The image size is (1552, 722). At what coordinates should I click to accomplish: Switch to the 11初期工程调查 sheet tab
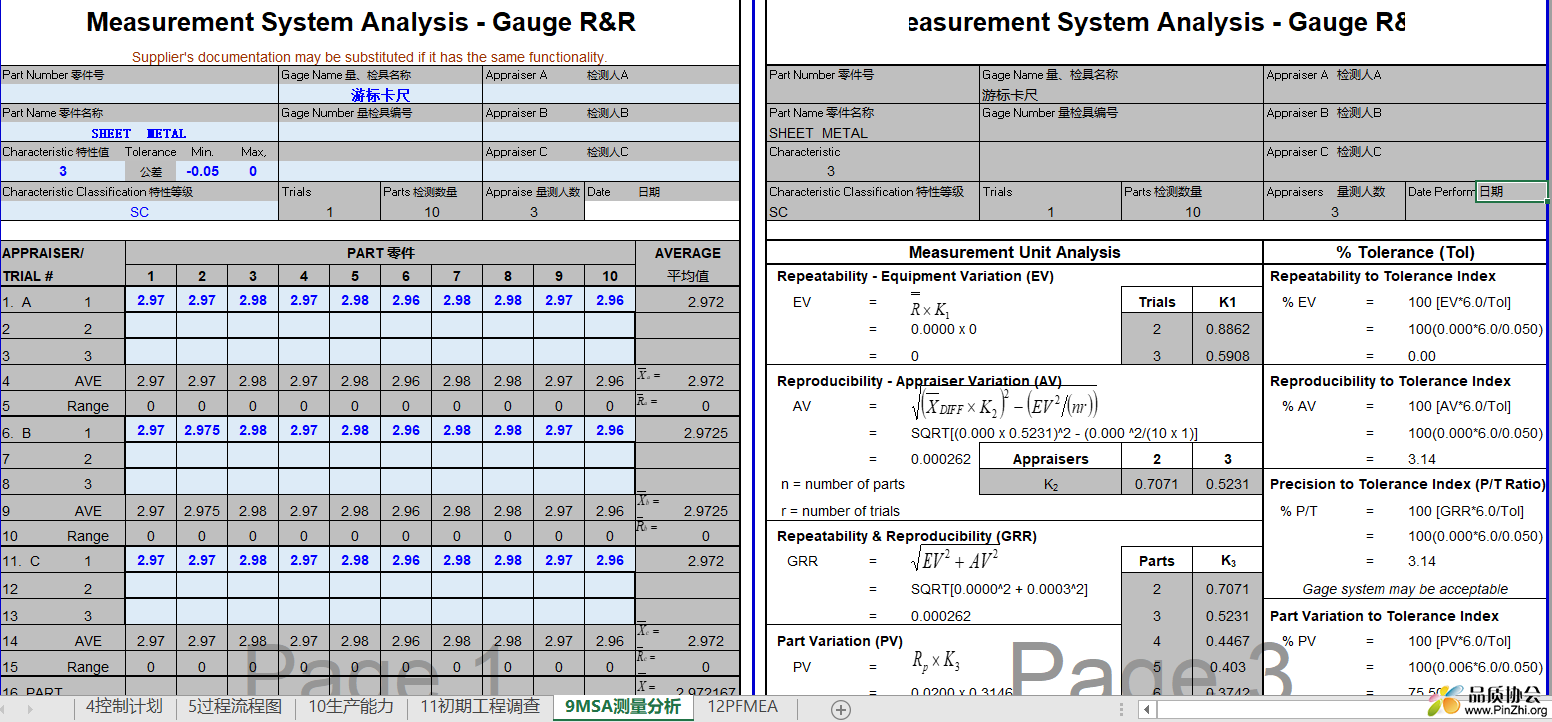480,707
